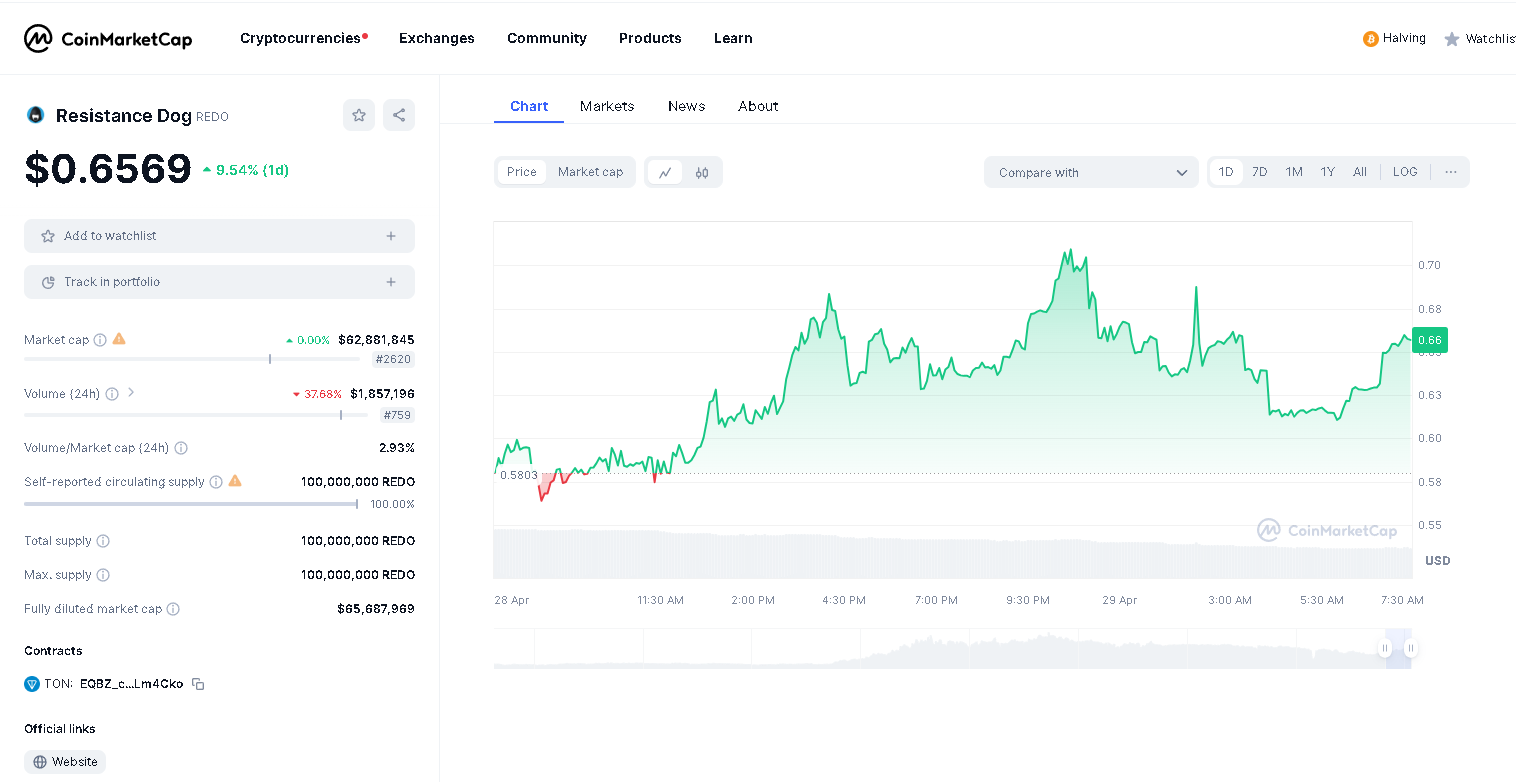The height and width of the screenshot is (782, 1516).
Task: Open Learn menu
Action: tap(733, 38)
